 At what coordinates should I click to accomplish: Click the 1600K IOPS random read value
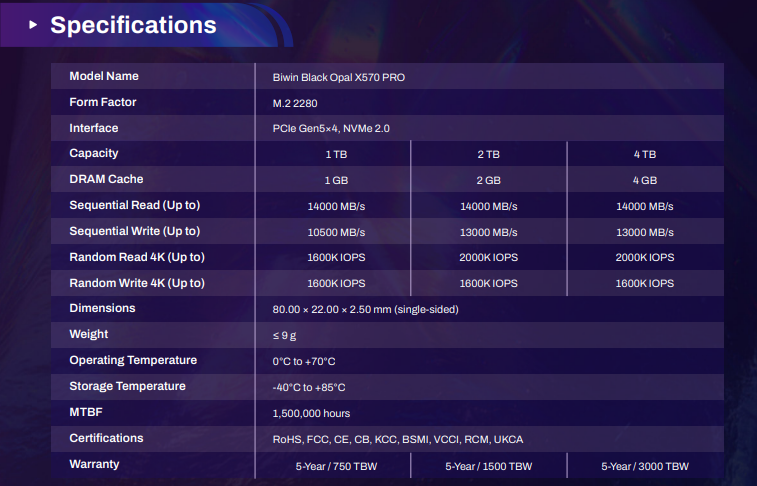(336, 258)
